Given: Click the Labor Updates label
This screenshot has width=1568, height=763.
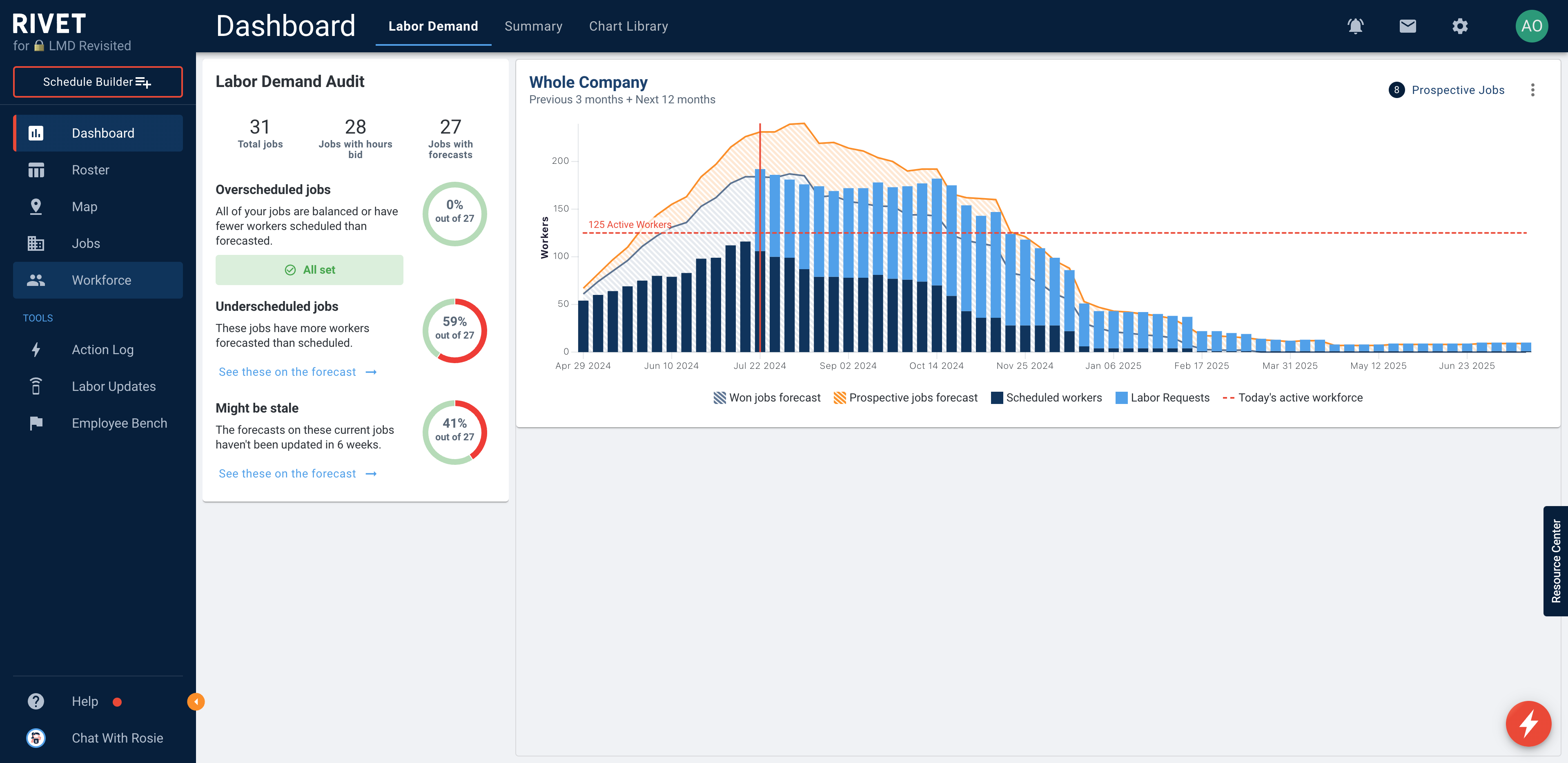Looking at the screenshot, I should (x=114, y=386).
